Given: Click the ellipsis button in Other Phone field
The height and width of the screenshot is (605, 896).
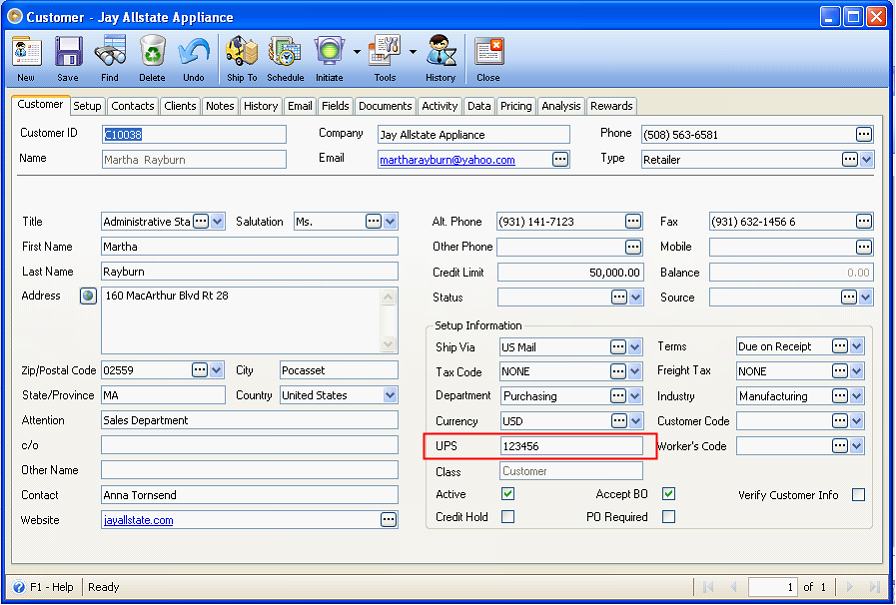Looking at the screenshot, I should pyautogui.click(x=633, y=247).
